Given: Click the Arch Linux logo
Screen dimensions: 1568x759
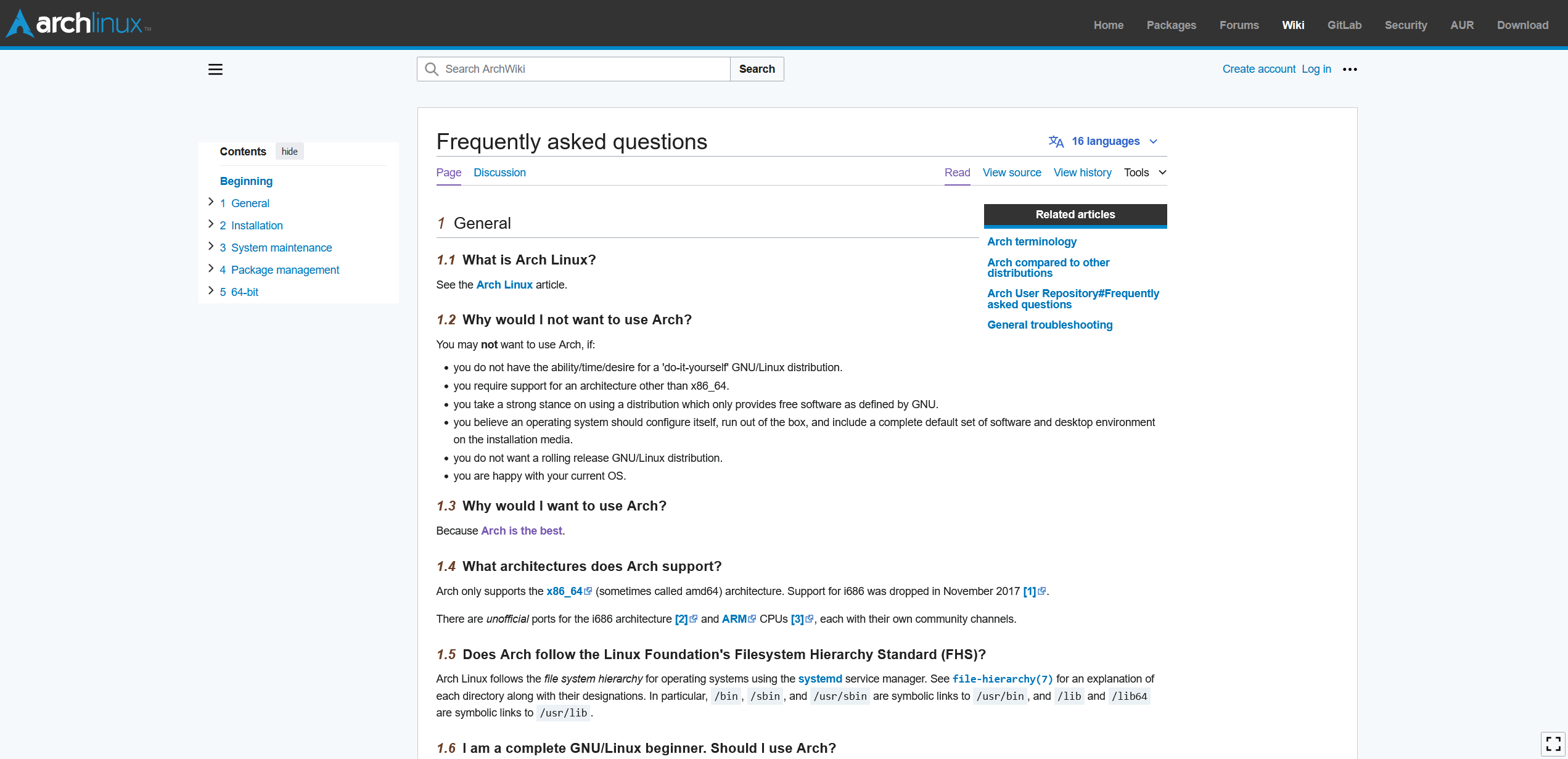Looking at the screenshot, I should coord(78,23).
